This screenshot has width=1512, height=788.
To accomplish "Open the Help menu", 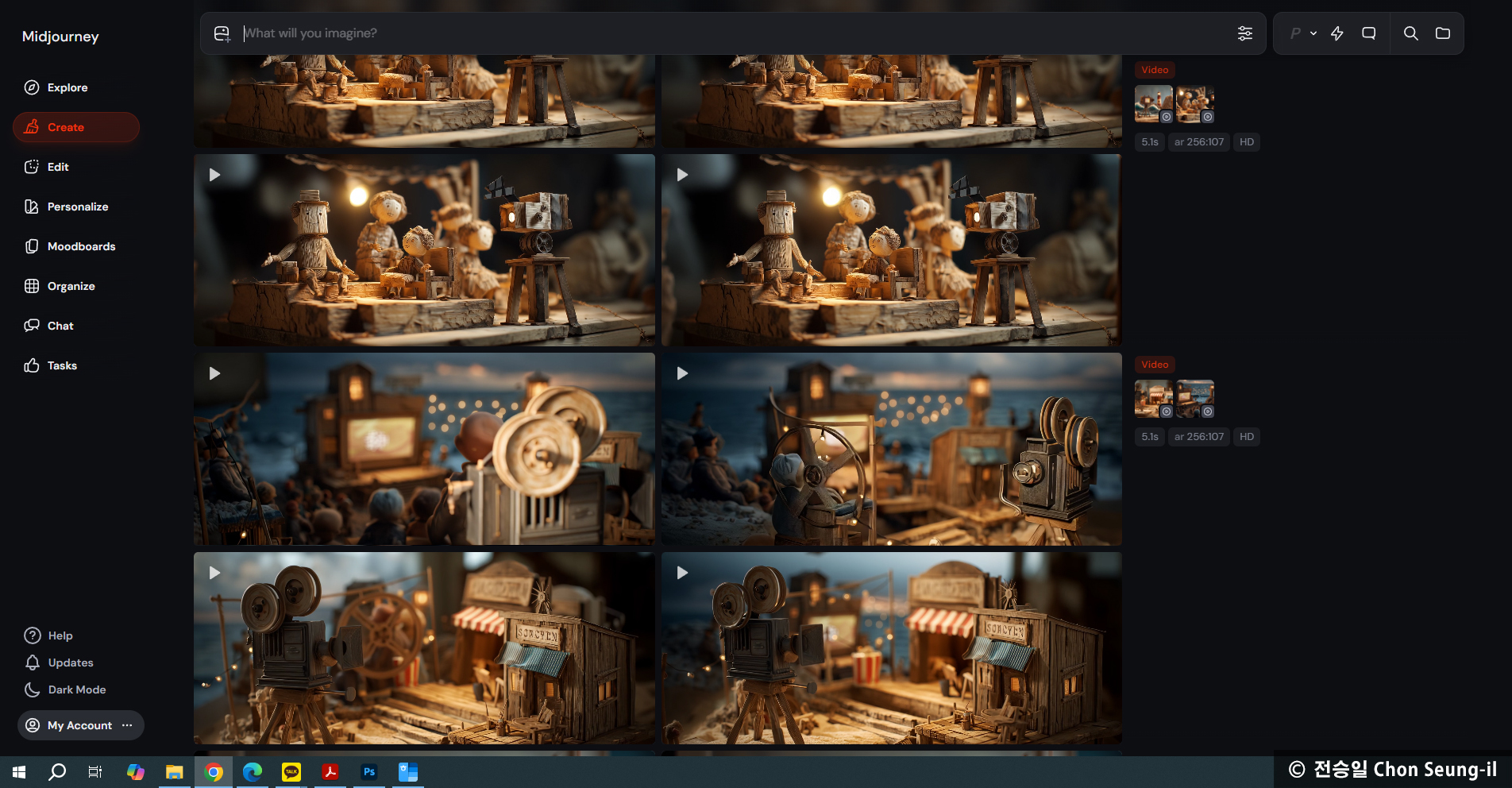I will tap(48, 635).
